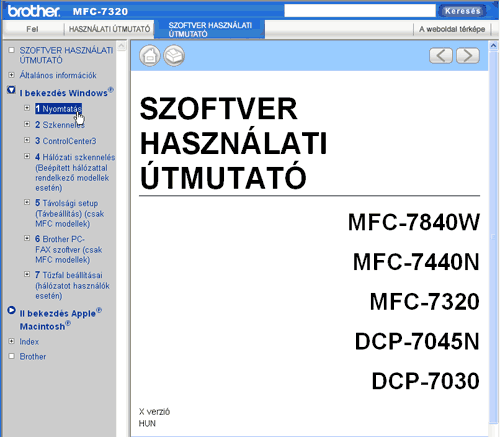Click the box icon beside SZOFTVER HASZNÁLATI ÚTMUTATÓ
This screenshot has width=500, height=437.
coord(11,50)
